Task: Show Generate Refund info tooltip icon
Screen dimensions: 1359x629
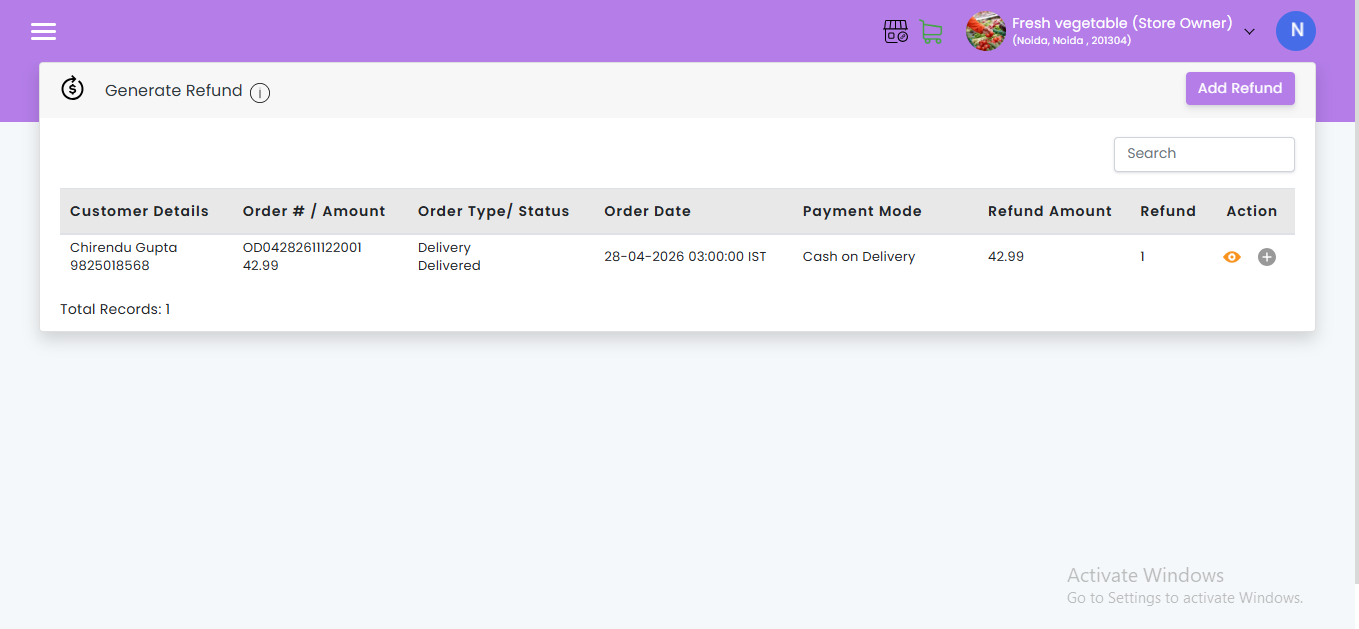Action: click(260, 93)
